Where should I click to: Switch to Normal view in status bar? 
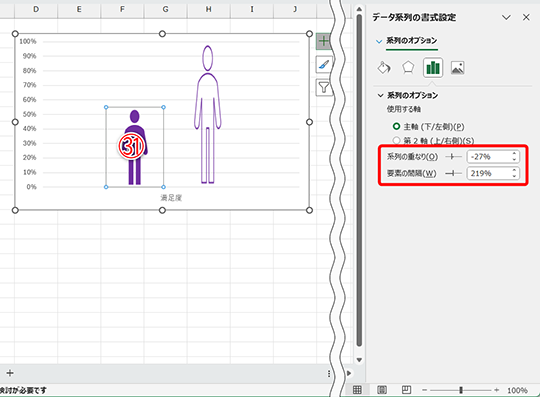pos(357,390)
